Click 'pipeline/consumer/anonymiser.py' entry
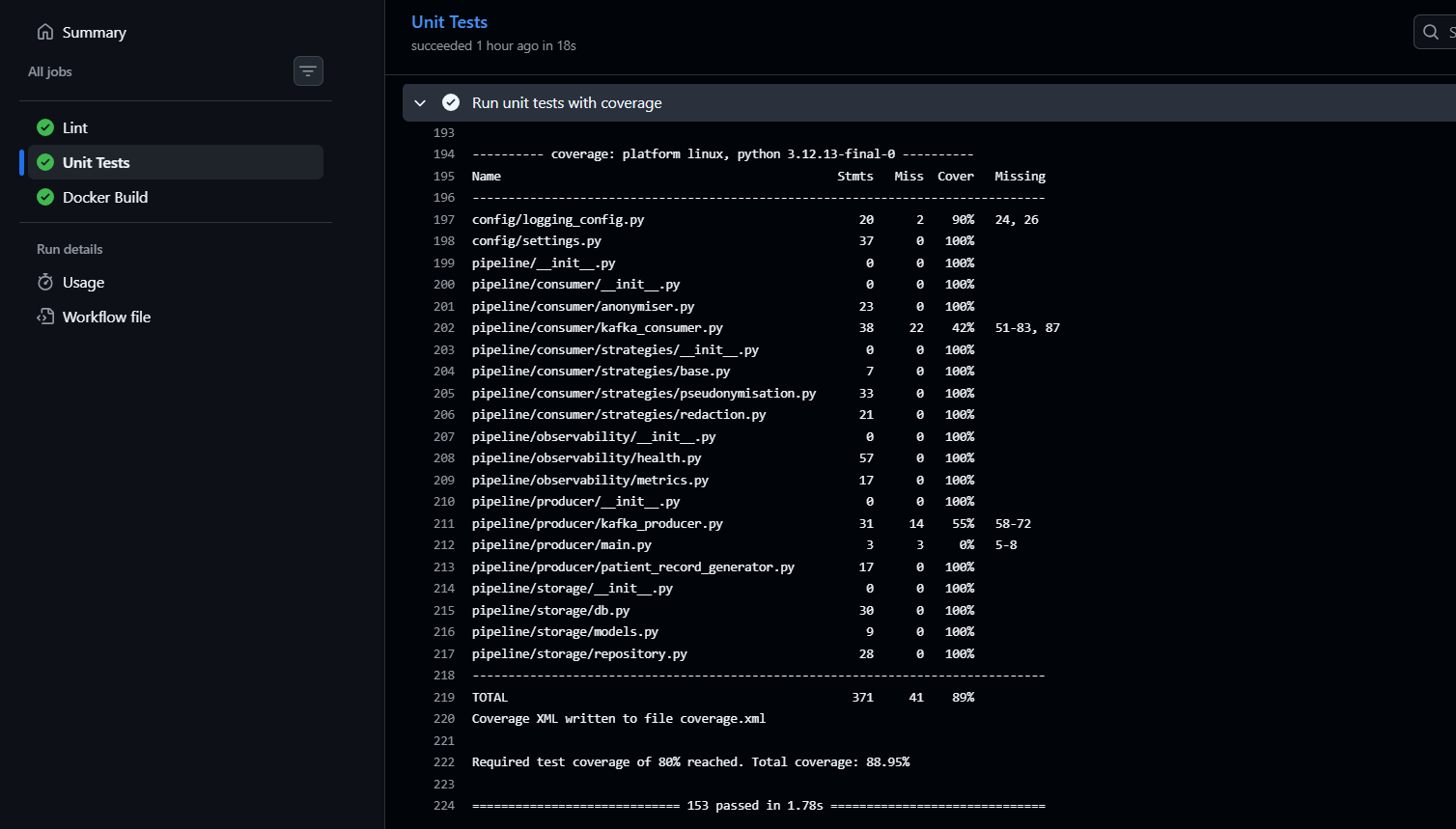Screen dimensions: 1456x829 [583, 306]
